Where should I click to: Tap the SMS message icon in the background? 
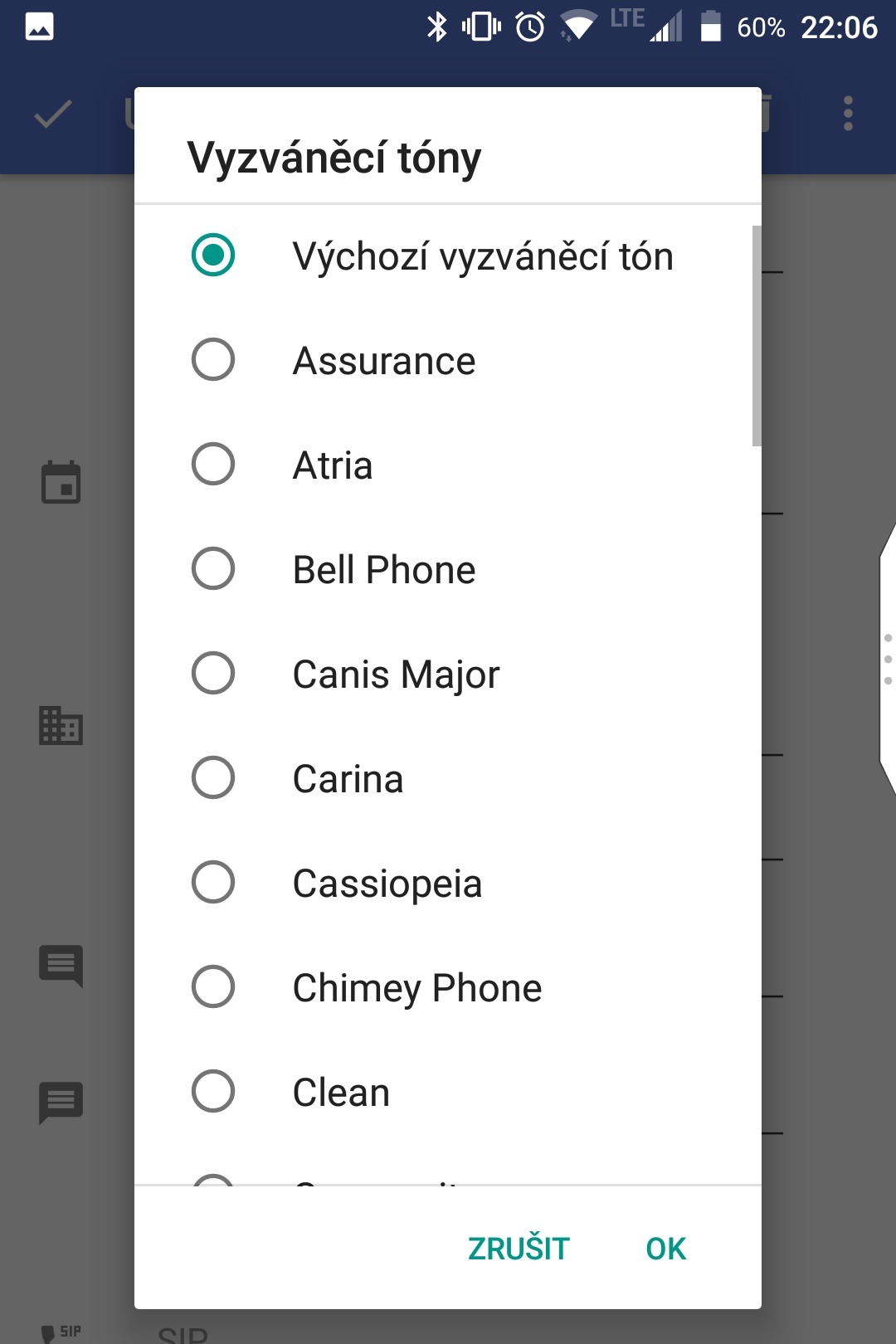pyautogui.click(x=59, y=967)
